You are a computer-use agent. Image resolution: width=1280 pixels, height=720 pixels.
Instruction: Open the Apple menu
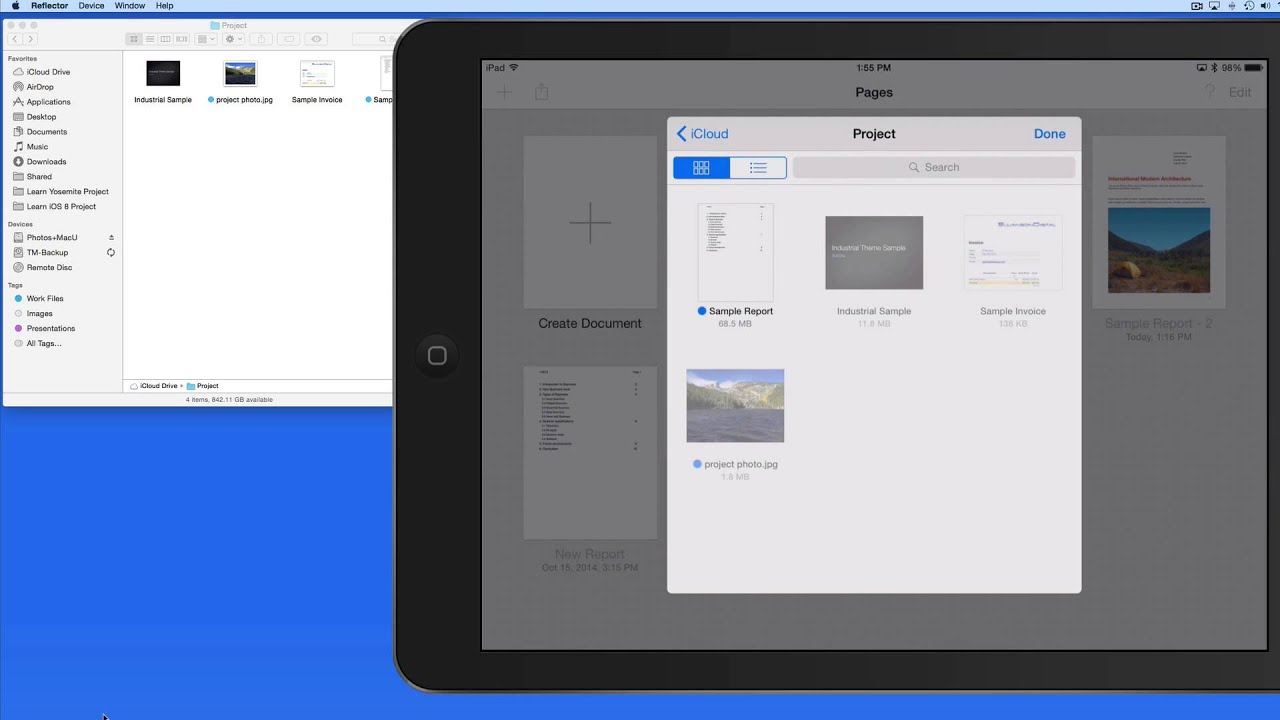coord(15,6)
